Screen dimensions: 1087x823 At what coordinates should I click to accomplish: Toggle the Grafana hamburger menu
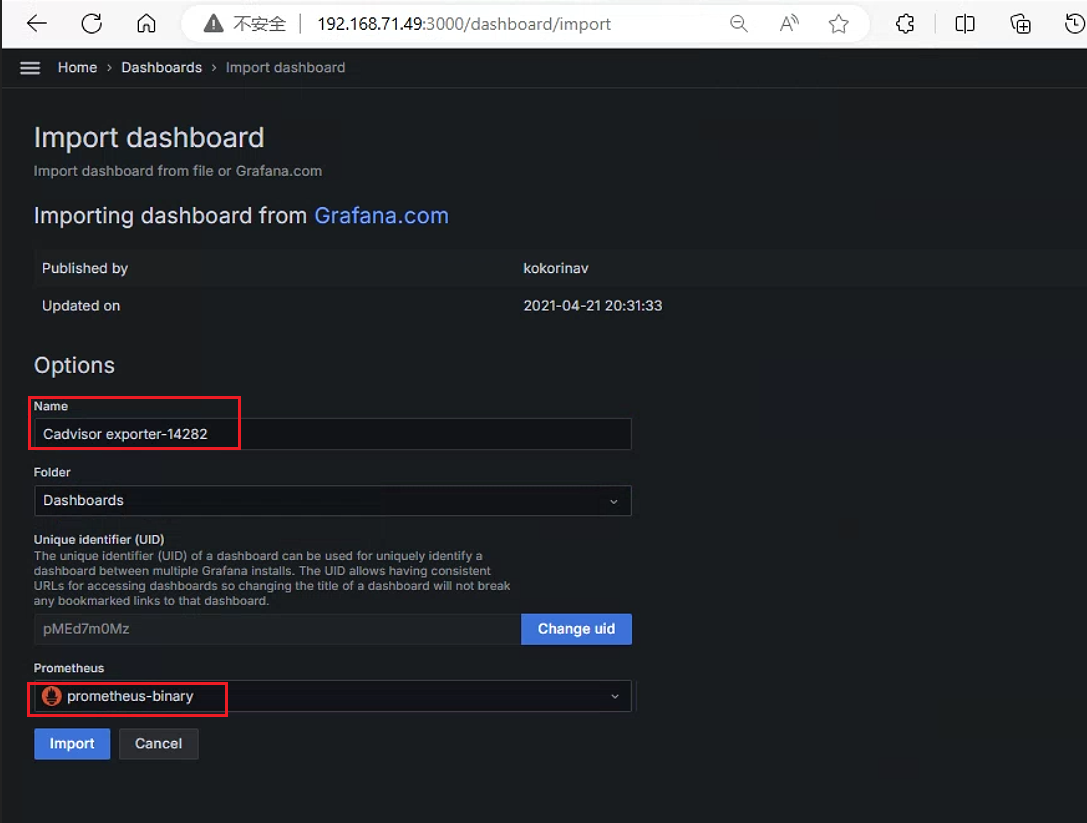coord(30,68)
